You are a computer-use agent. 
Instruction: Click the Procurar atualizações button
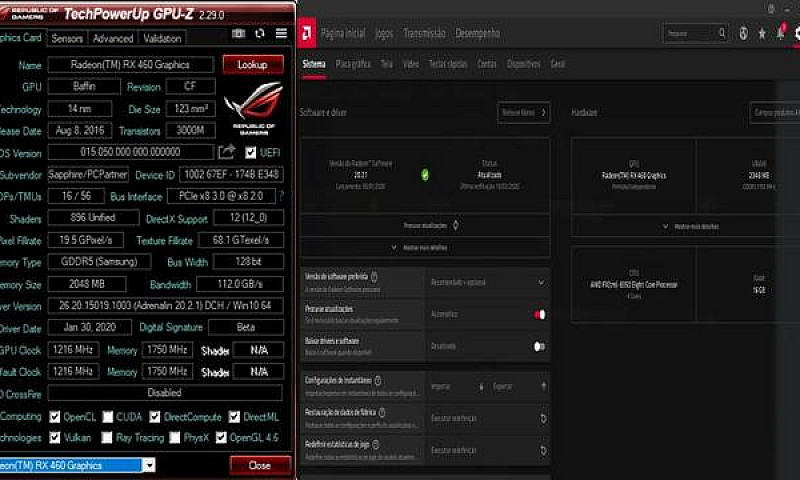tap(426, 225)
